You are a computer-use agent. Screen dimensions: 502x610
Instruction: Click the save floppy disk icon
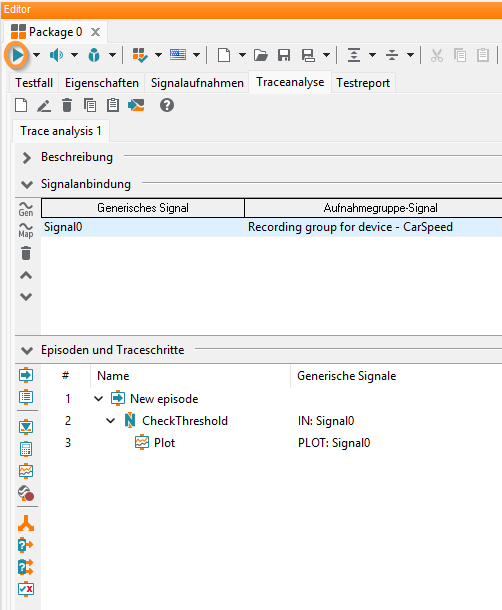[x=284, y=55]
